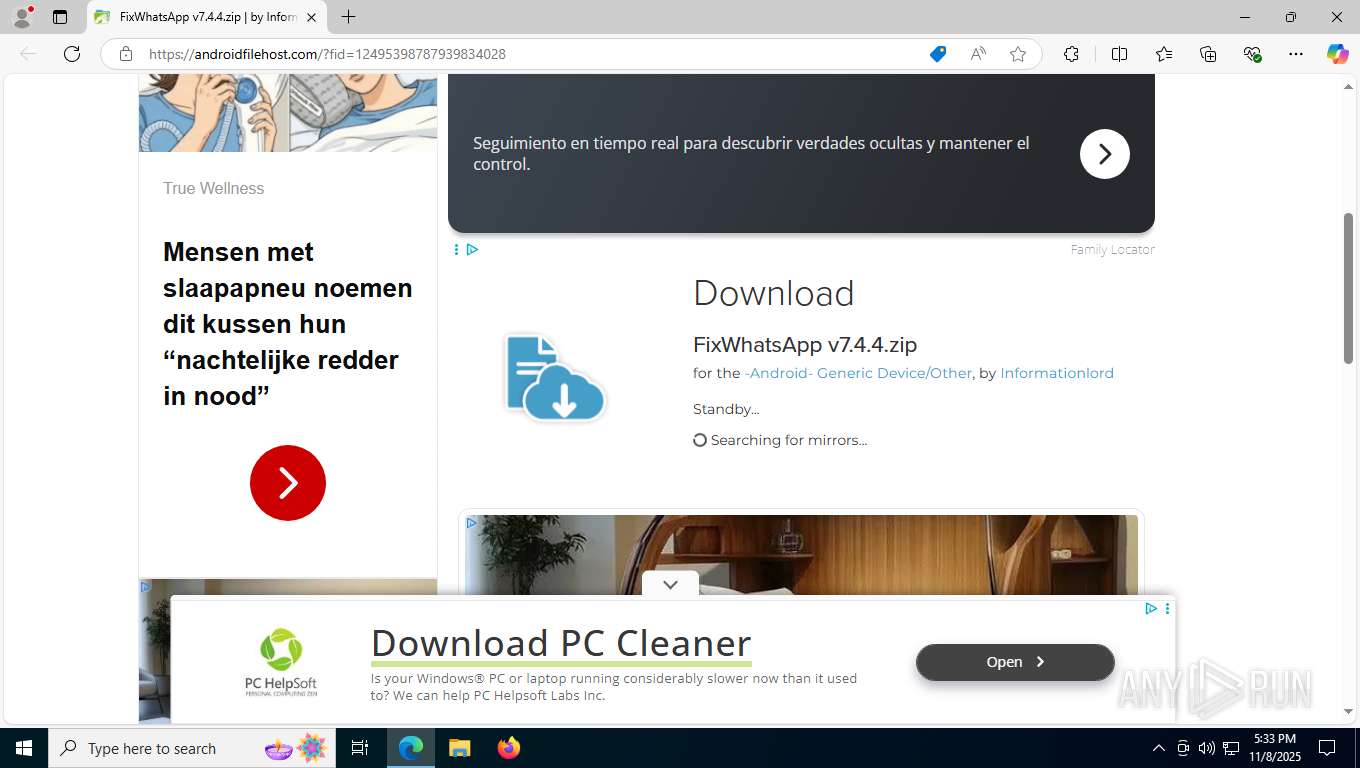Select the FixWhatsApp v7.4.4.zip browser tab
The width and height of the screenshot is (1360, 768).
tap(206, 17)
